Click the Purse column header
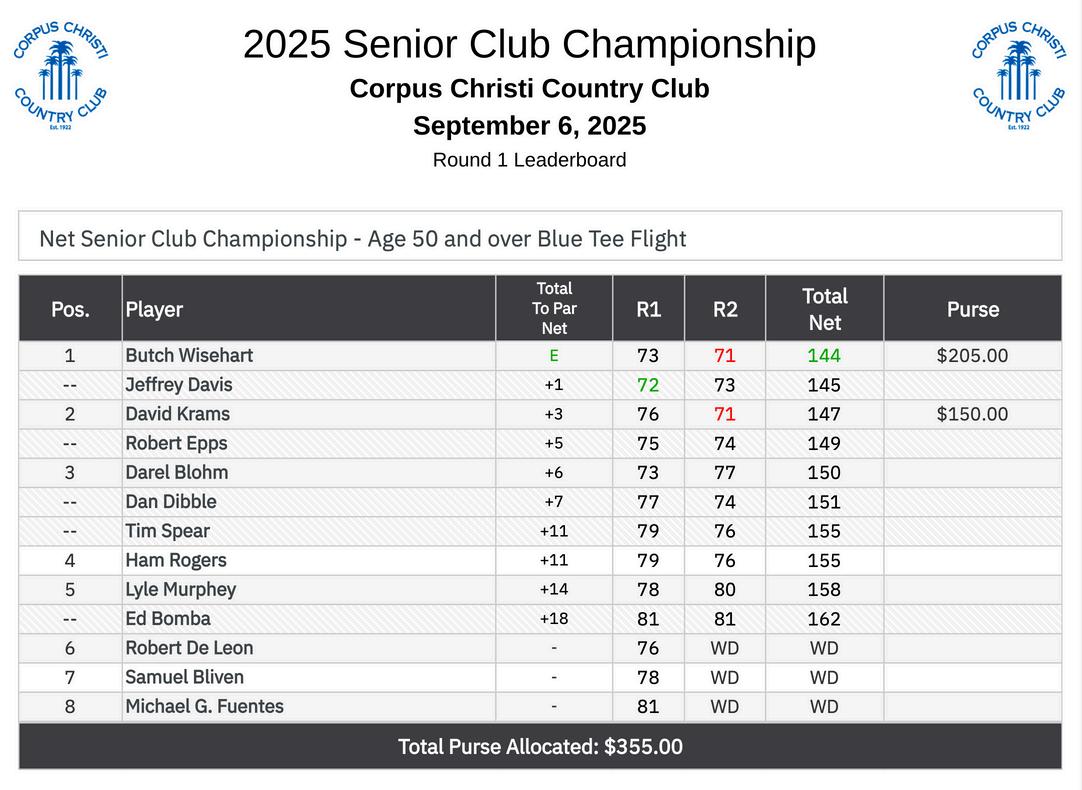 coord(973,309)
